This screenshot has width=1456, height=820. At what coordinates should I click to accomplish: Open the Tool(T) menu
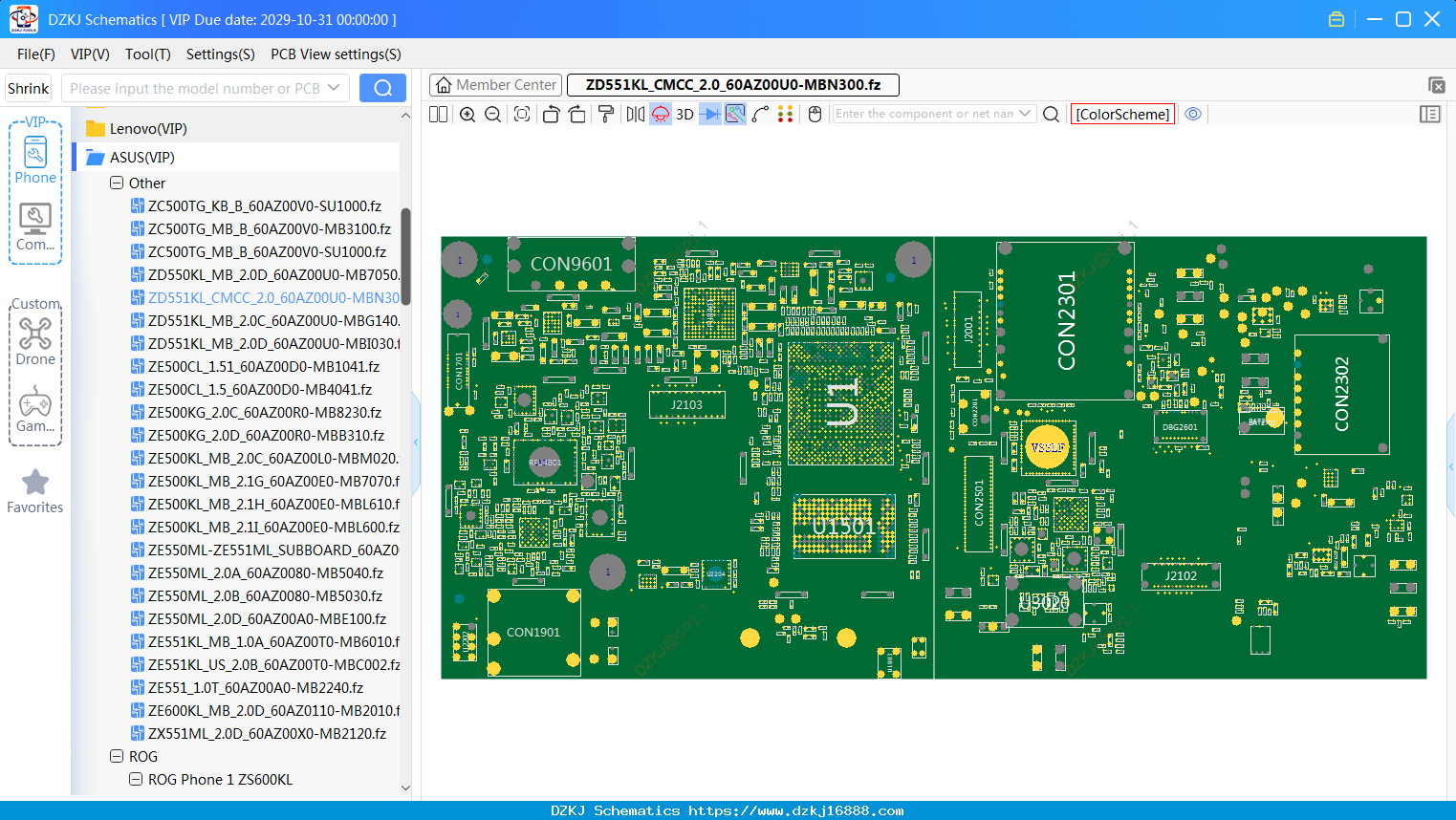148,54
